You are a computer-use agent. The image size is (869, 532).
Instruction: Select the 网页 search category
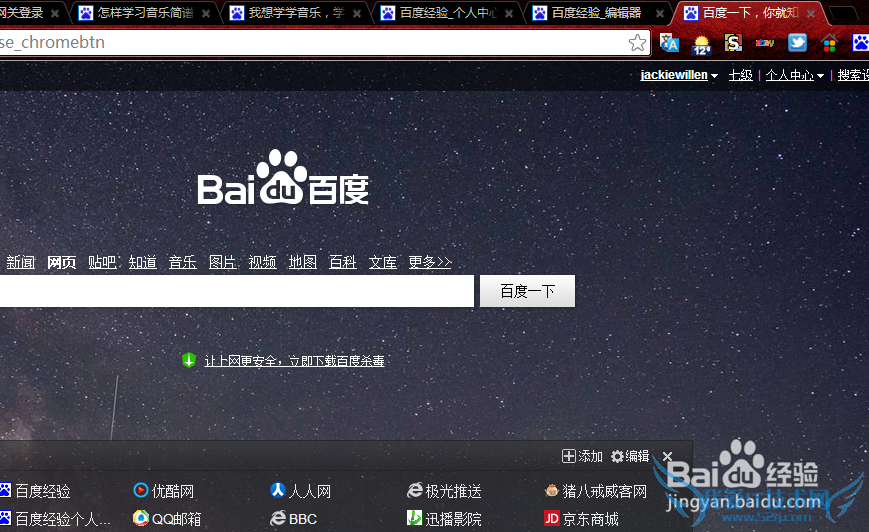[x=62, y=262]
